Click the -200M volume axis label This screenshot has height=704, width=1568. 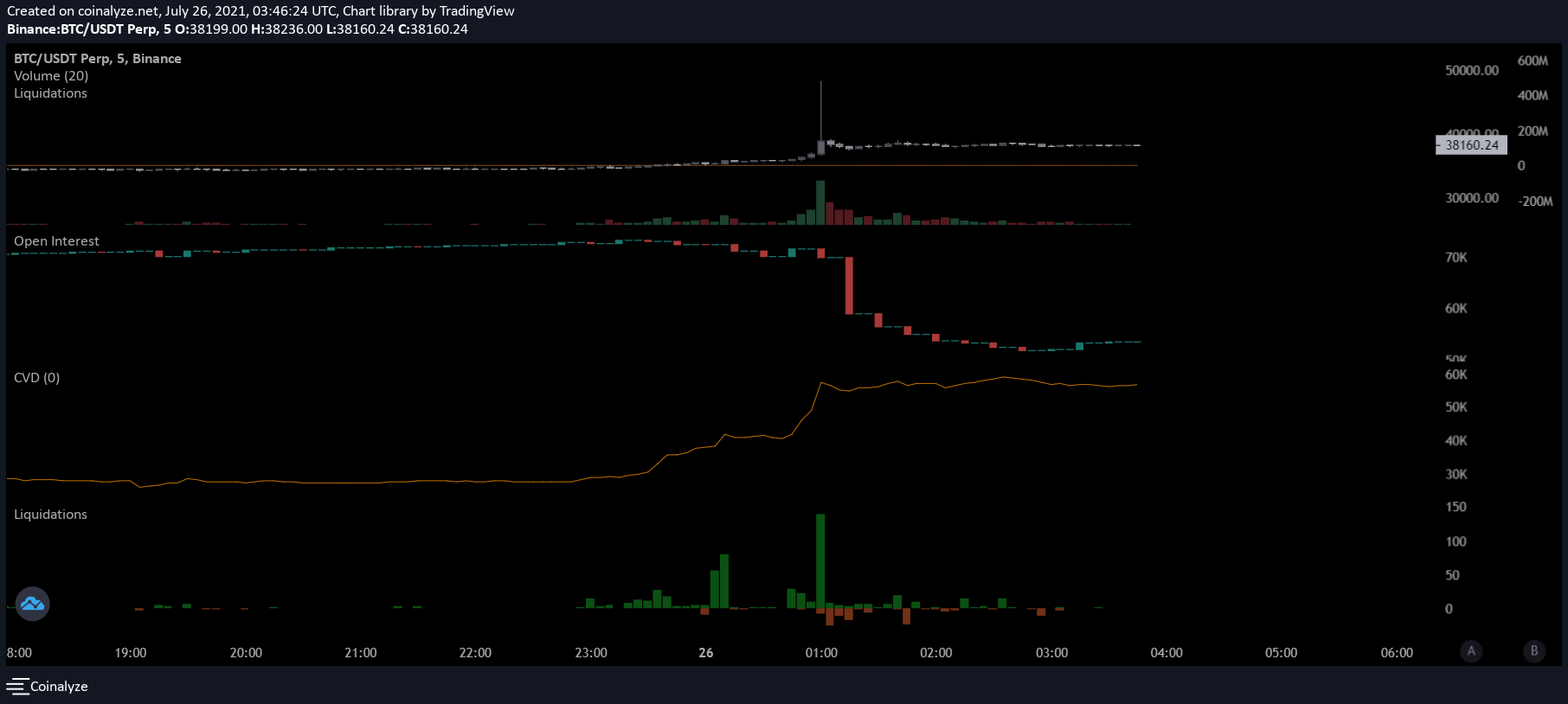1535,202
